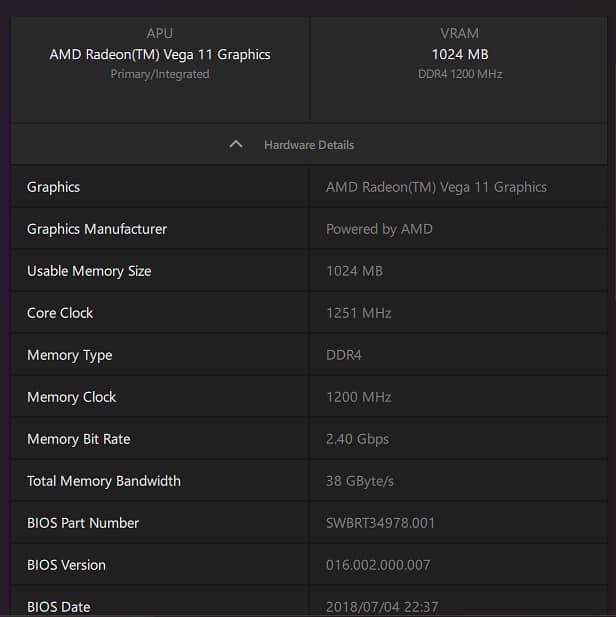The width and height of the screenshot is (616, 617).
Task: Select the 'SWBRT34978.001' value
Action: pos(380,523)
